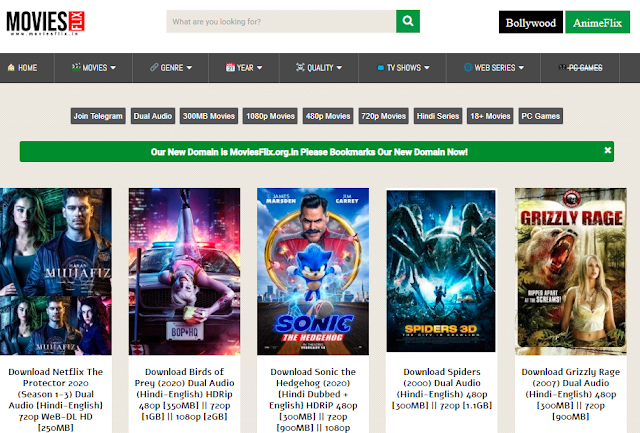640x433 pixels.
Task: Expand the Web Series dropdown arrow
Action: coord(521,68)
